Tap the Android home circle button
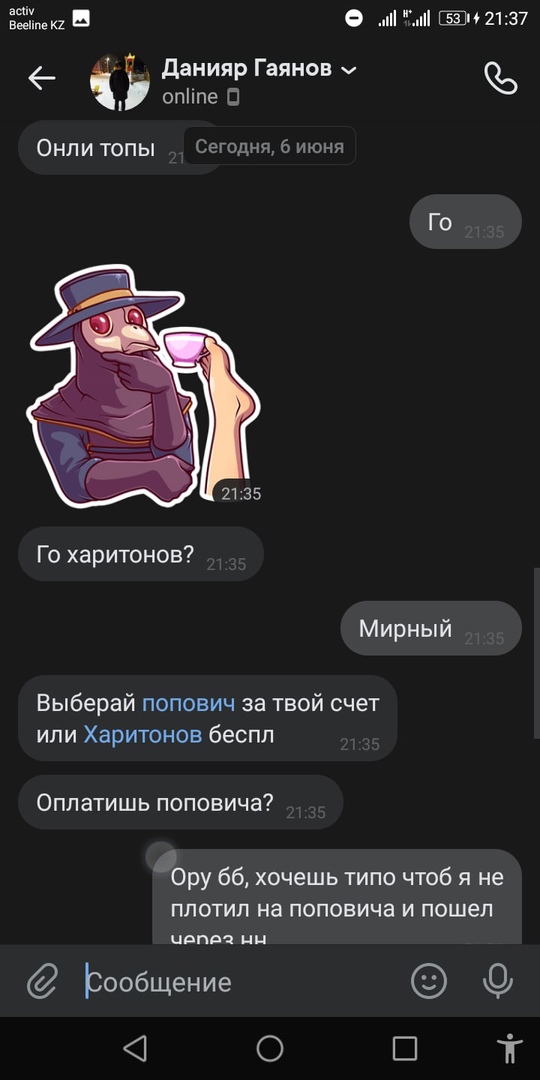Image resolution: width=540 pixels, height=1080 pixels. point(270,1048)
